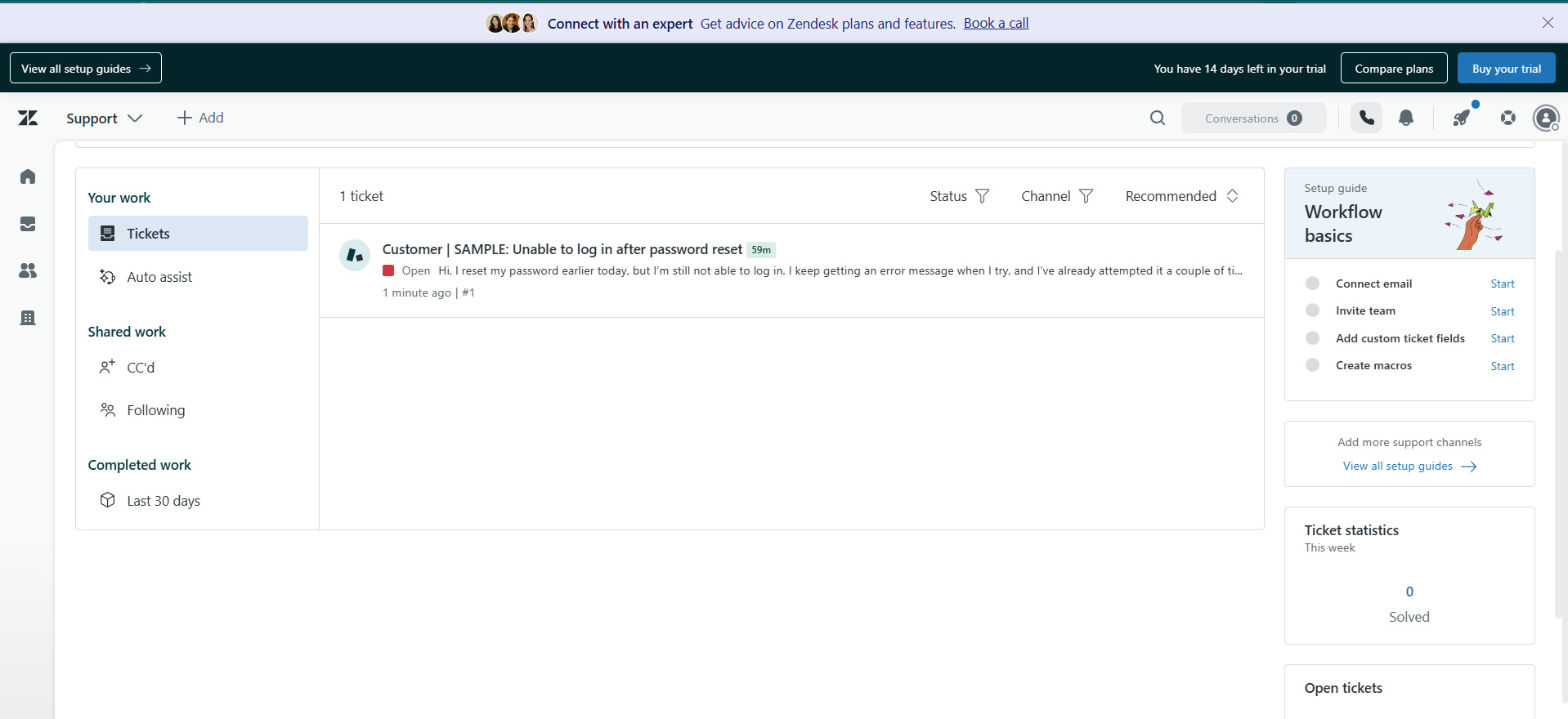This screenshot has height=719, width=1568.
Task: Click the Open tickets heading
Action: (x=1343, y=688)
